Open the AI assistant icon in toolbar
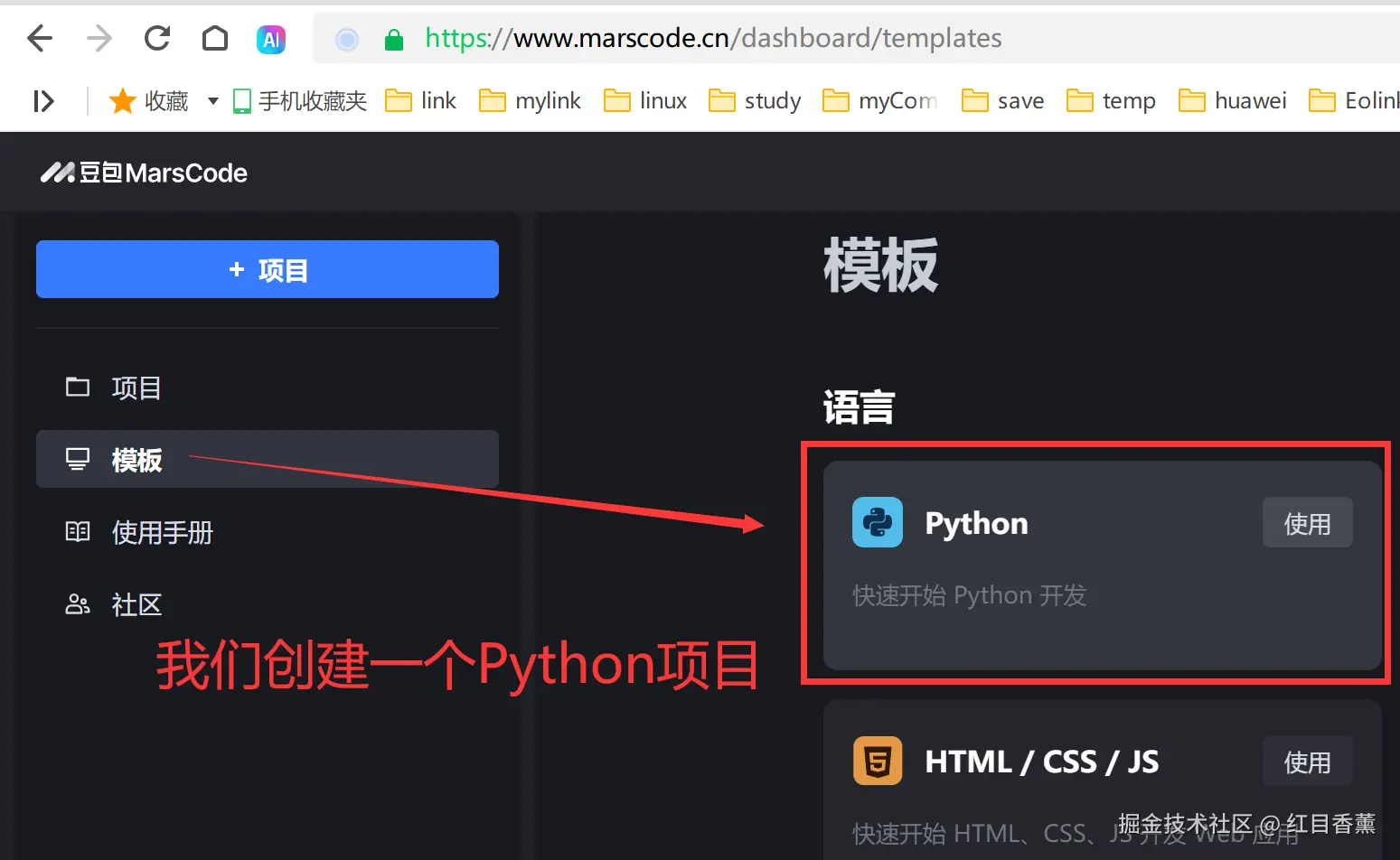This screenshot has height=860, width=1400. [x=271, y=39]
